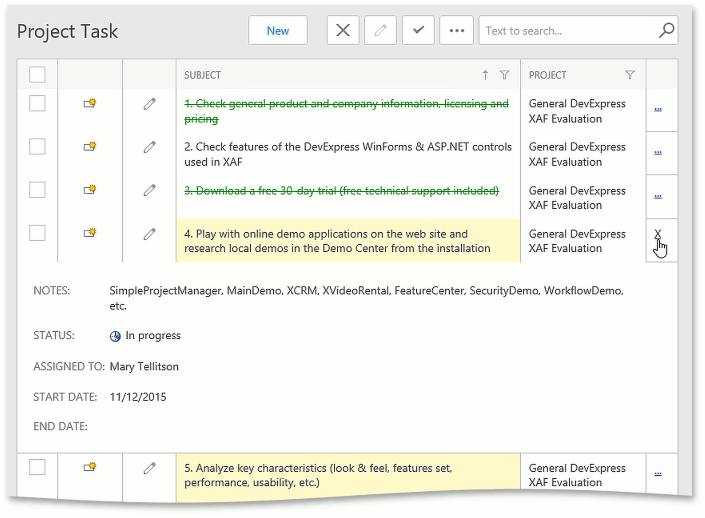Open the more actions ellipsis toolbar button
The image size is (705, 518).
[456, 31]
